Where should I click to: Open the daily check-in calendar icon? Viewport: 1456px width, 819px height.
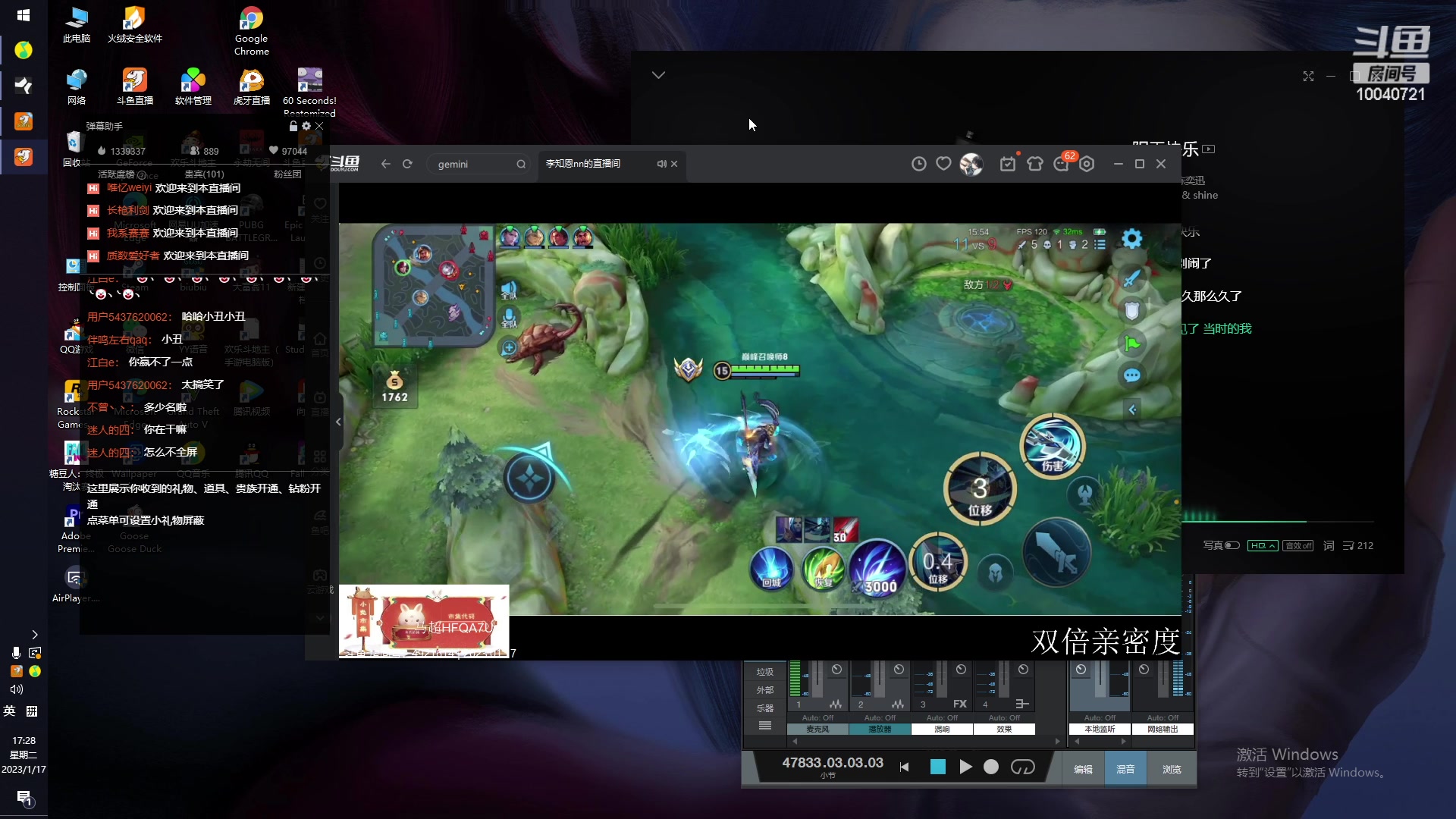(x=1008, y=164)
